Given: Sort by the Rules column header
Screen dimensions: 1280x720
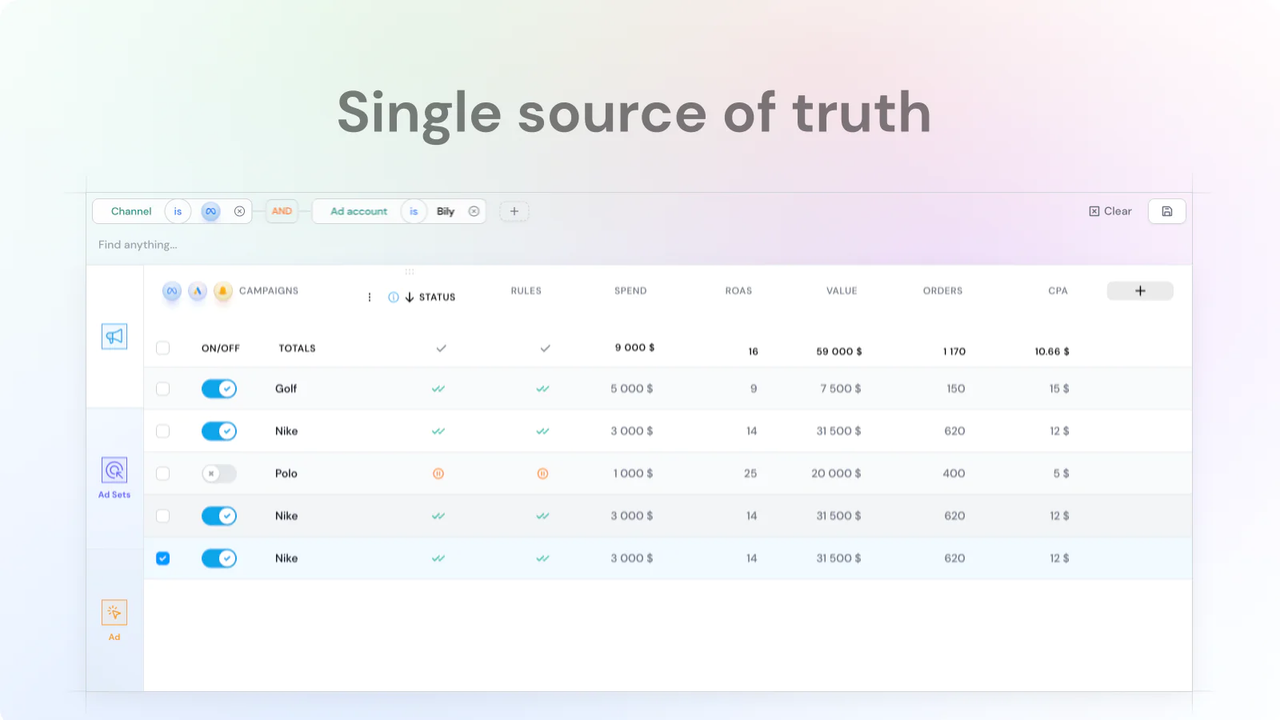Looking at the screenshot, I should [x=526, y=291].
